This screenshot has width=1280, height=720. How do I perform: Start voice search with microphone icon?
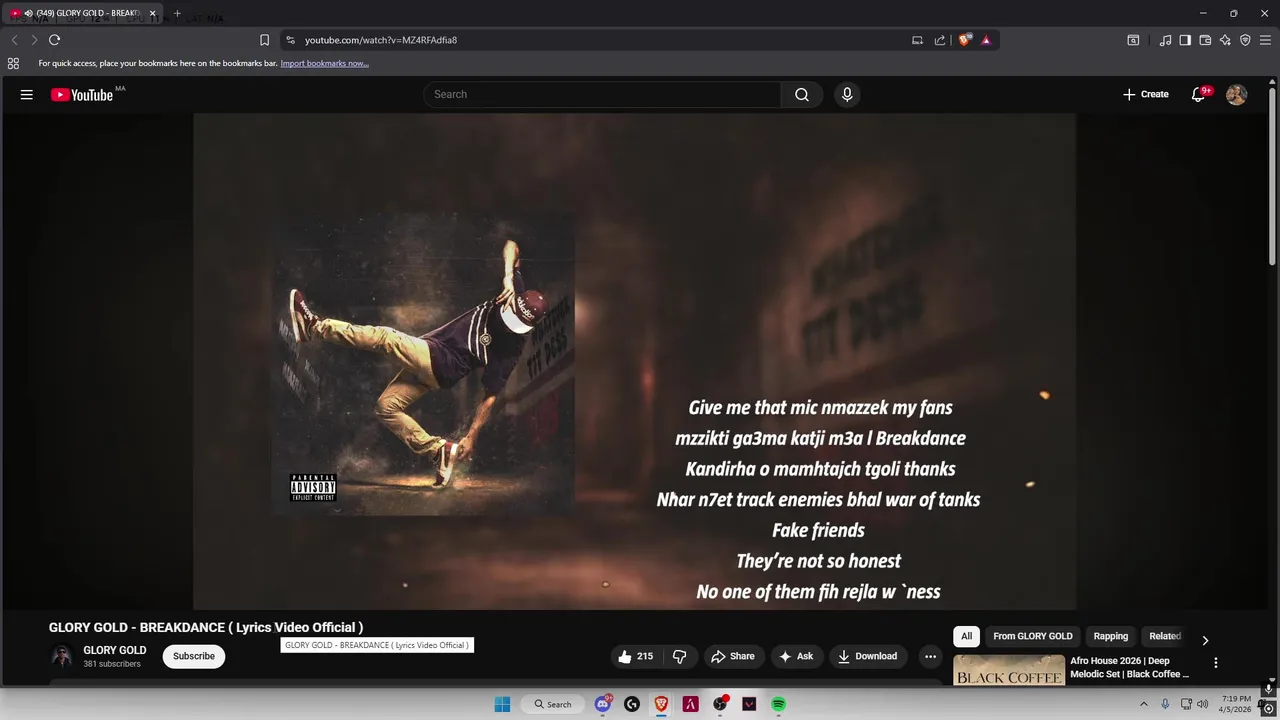pos(847,94)
